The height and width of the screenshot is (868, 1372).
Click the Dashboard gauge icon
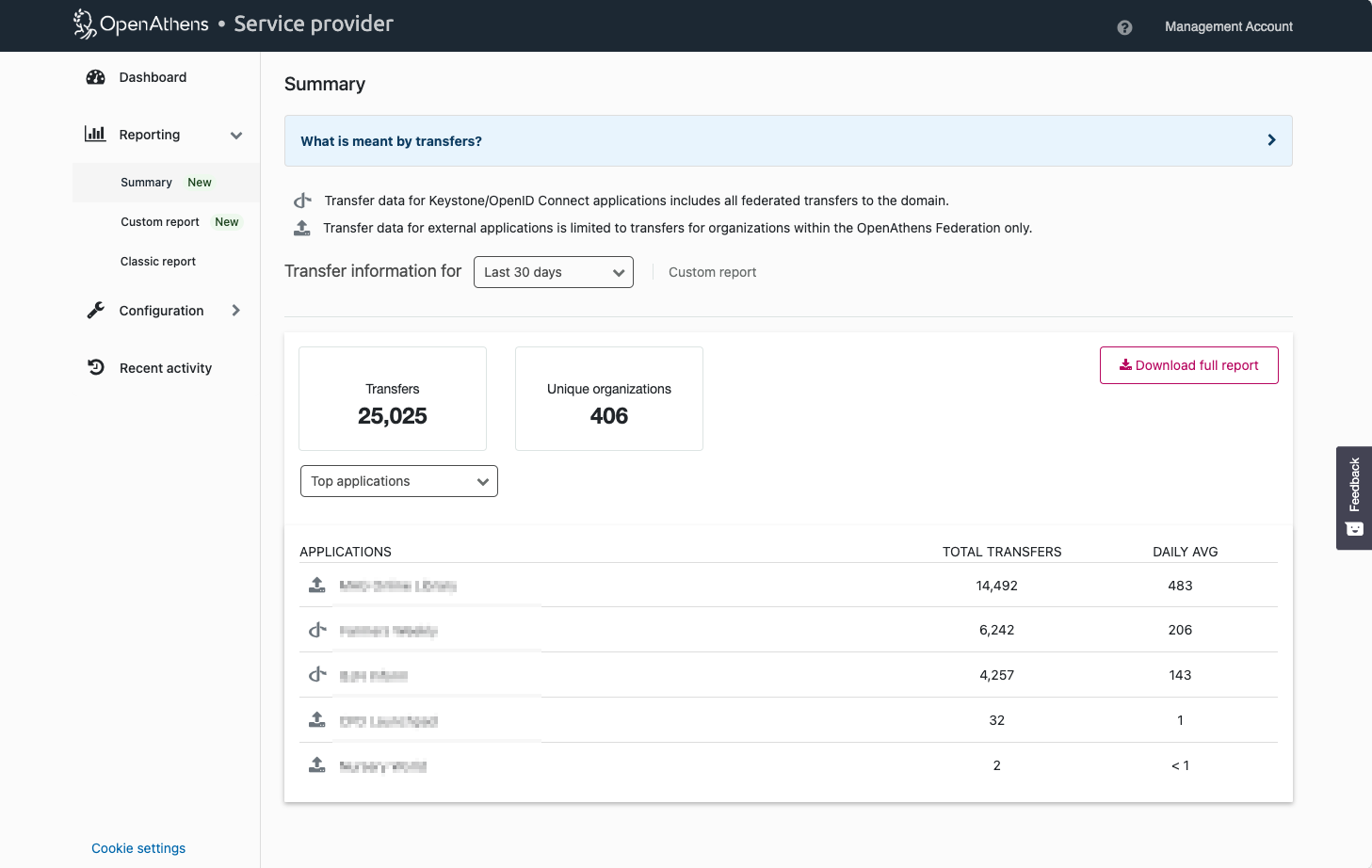tap(96, 77)
